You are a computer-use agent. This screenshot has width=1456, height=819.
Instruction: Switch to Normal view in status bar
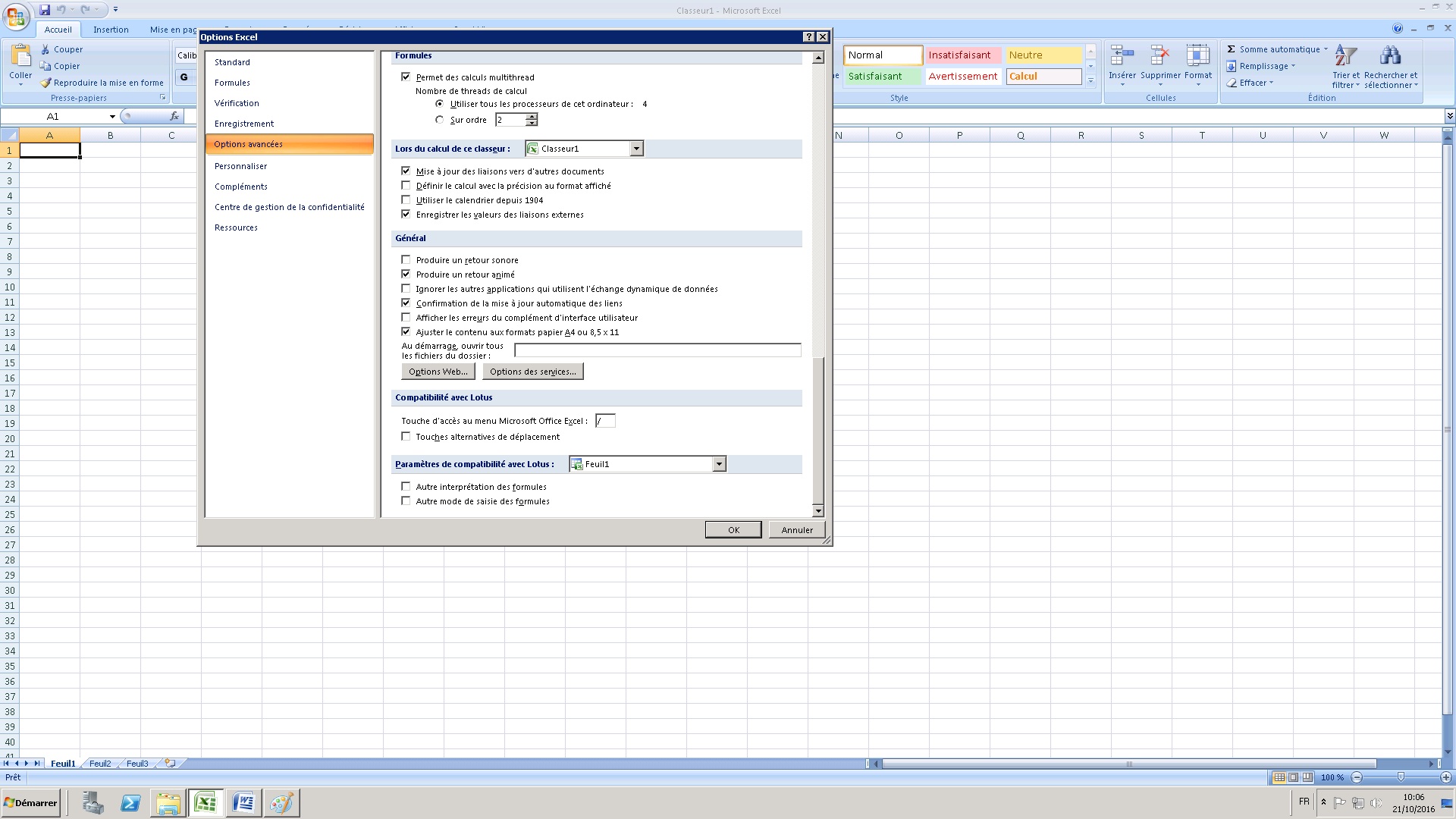coord(1279,777)
